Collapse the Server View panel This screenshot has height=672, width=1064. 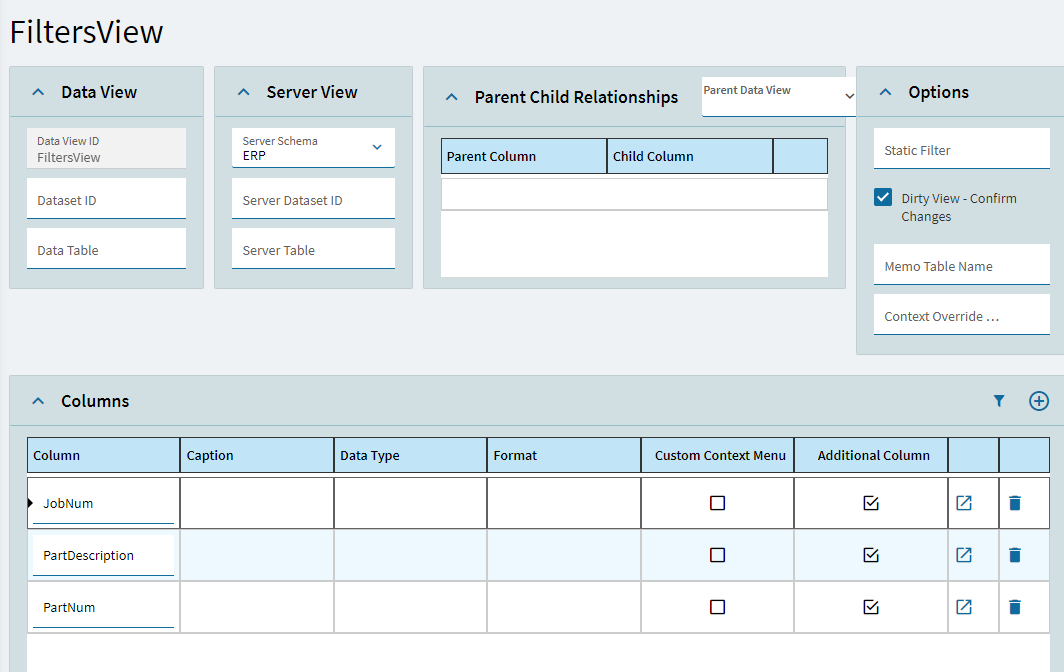(244, 92)
